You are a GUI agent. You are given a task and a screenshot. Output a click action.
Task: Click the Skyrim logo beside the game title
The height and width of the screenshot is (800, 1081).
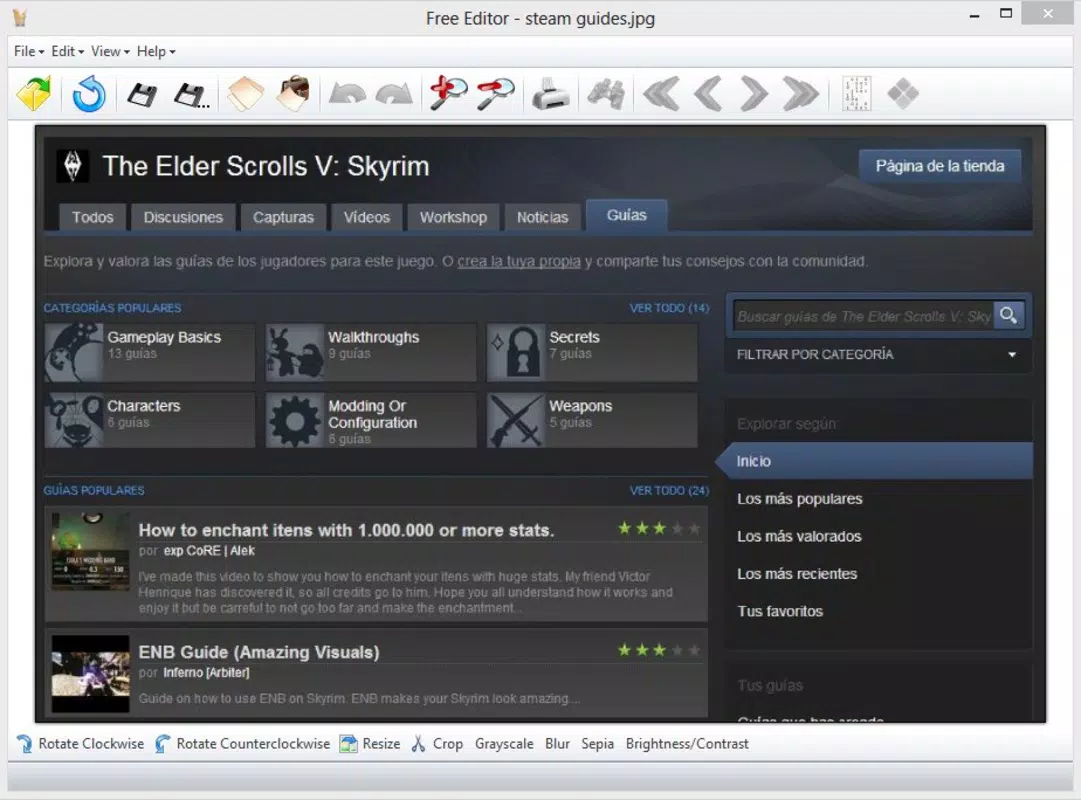(x=72, y=166)
